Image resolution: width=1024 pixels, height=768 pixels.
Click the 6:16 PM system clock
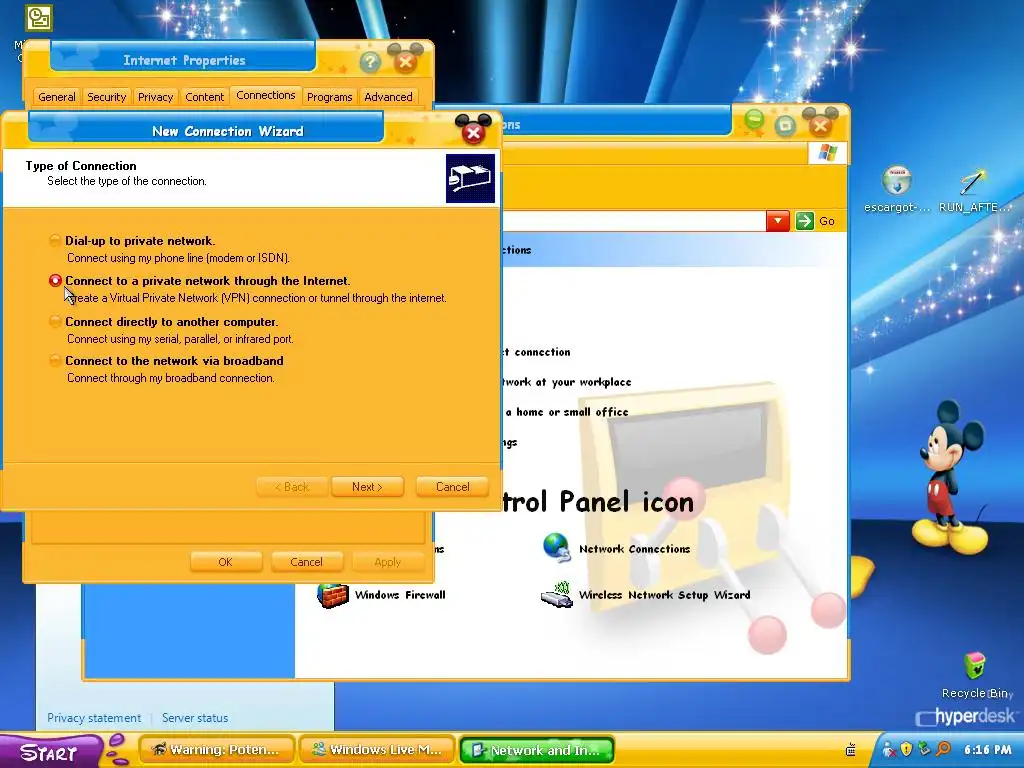point(987,750)
